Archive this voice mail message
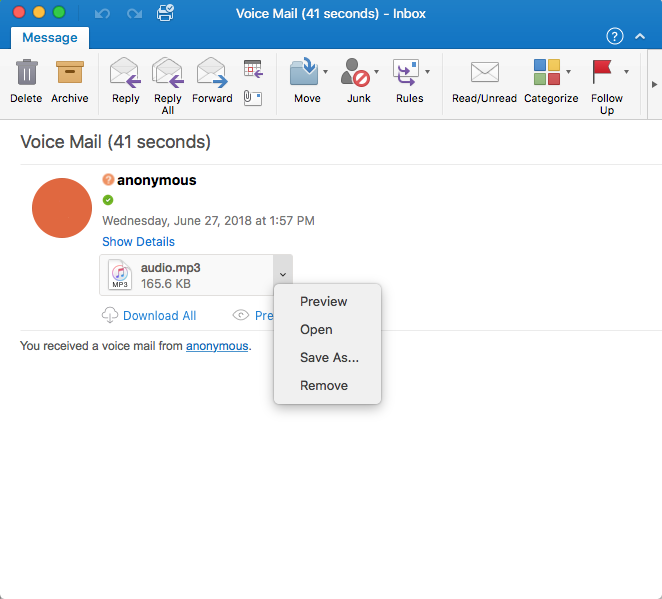Screen dimensions: 662x599 (x=70, y=75)
